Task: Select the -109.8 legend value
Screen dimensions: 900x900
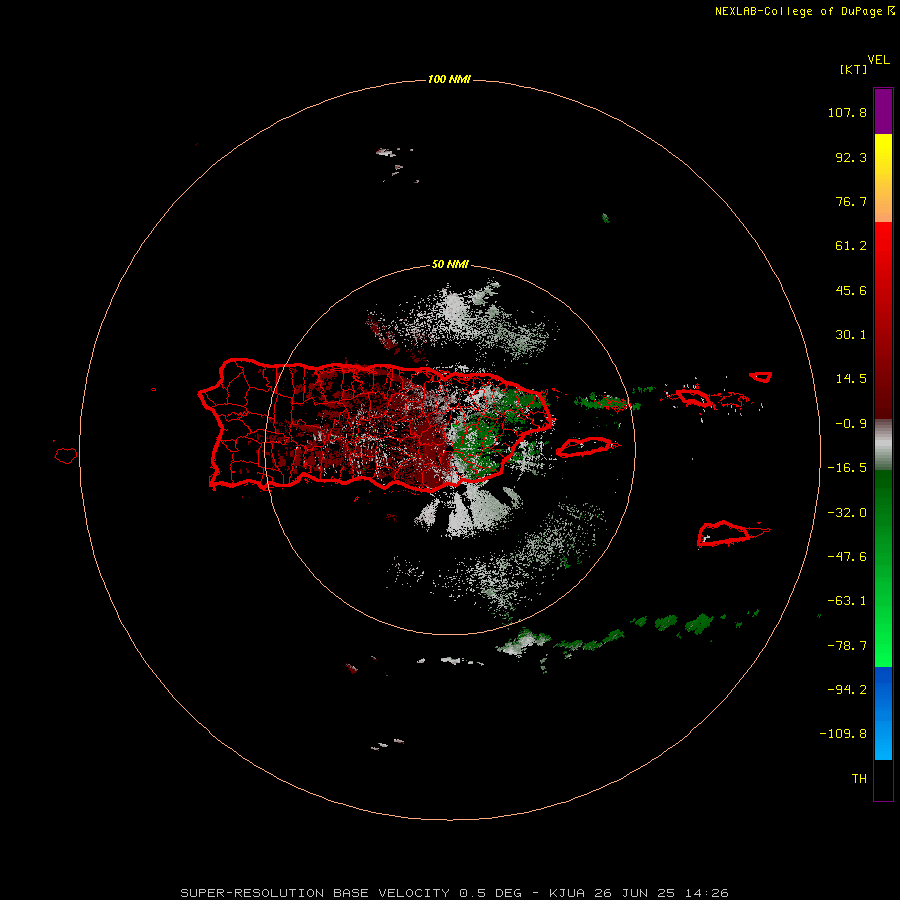Action: pos(843,734)
